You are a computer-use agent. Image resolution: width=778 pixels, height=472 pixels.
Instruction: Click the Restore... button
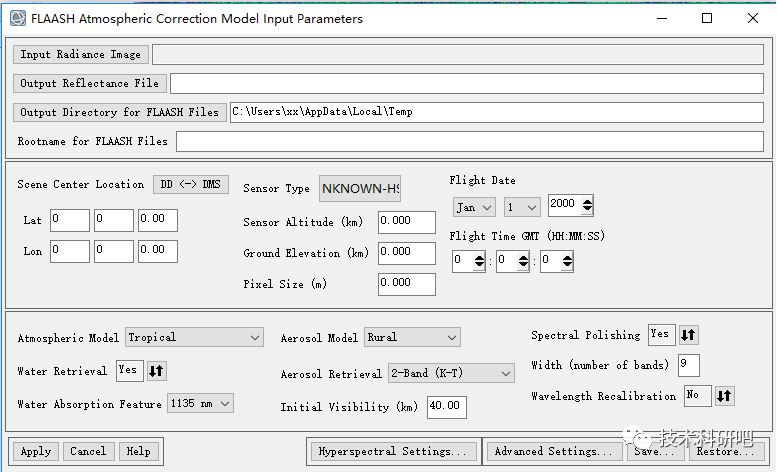[725, 451]
